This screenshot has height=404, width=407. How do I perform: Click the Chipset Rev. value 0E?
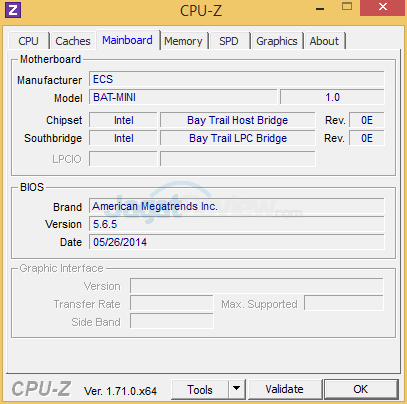point(367,120)
